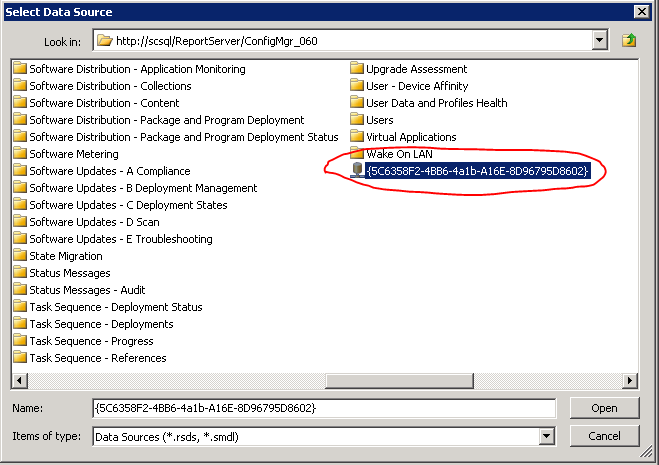Select Task Sequence - Deployments
The height and width of the screenshot is (465, 659).
(101, 324)
